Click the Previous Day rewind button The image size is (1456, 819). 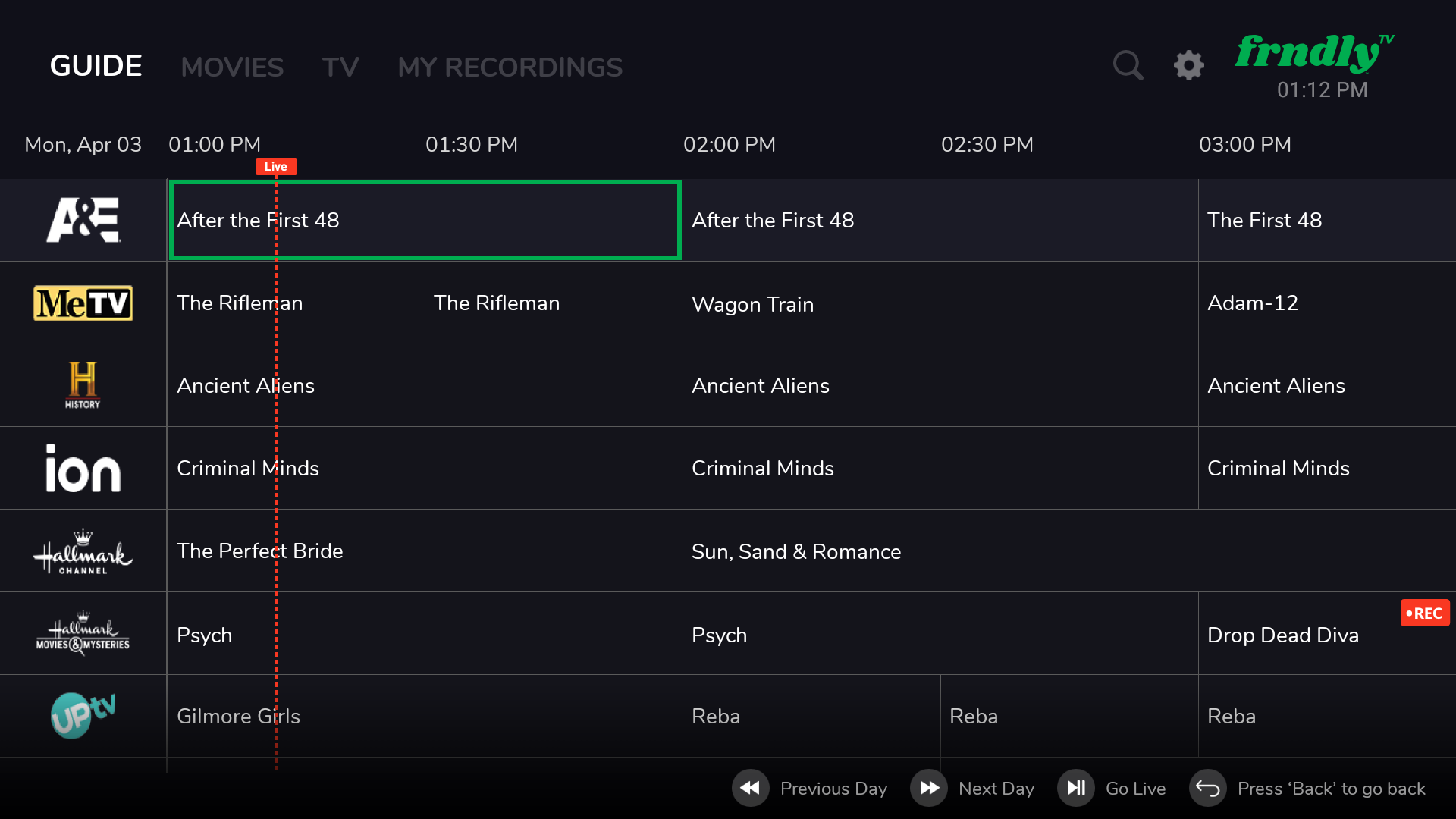750,788
